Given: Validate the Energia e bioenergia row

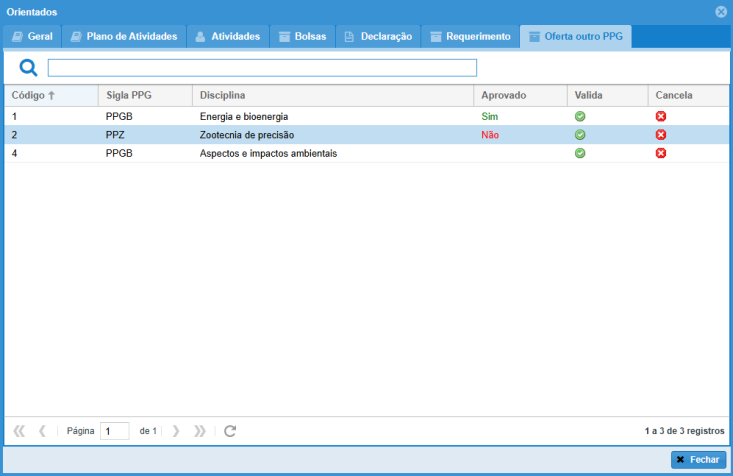Looking at the screenshot, I should tap(580, 117).
